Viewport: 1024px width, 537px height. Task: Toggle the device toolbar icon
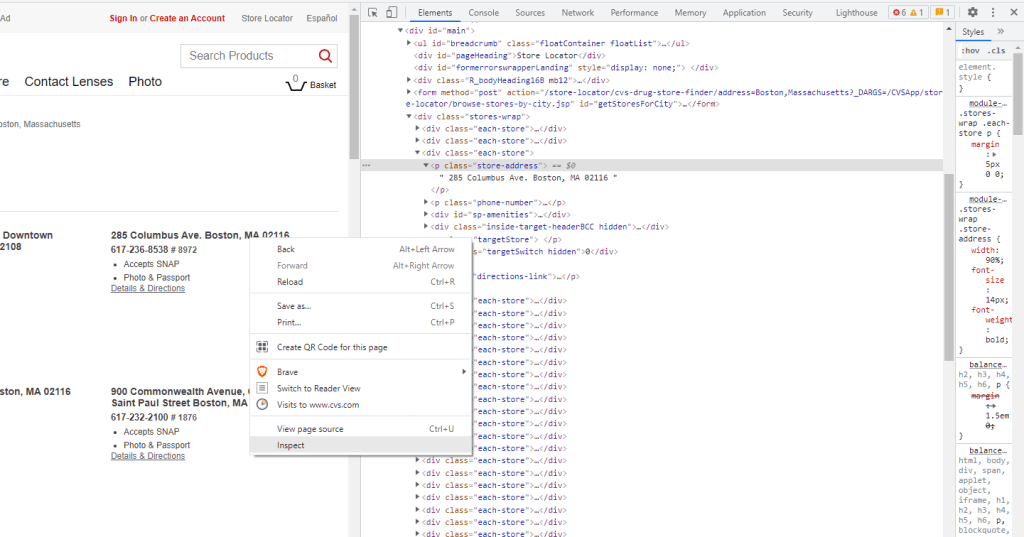click(391, 13)
